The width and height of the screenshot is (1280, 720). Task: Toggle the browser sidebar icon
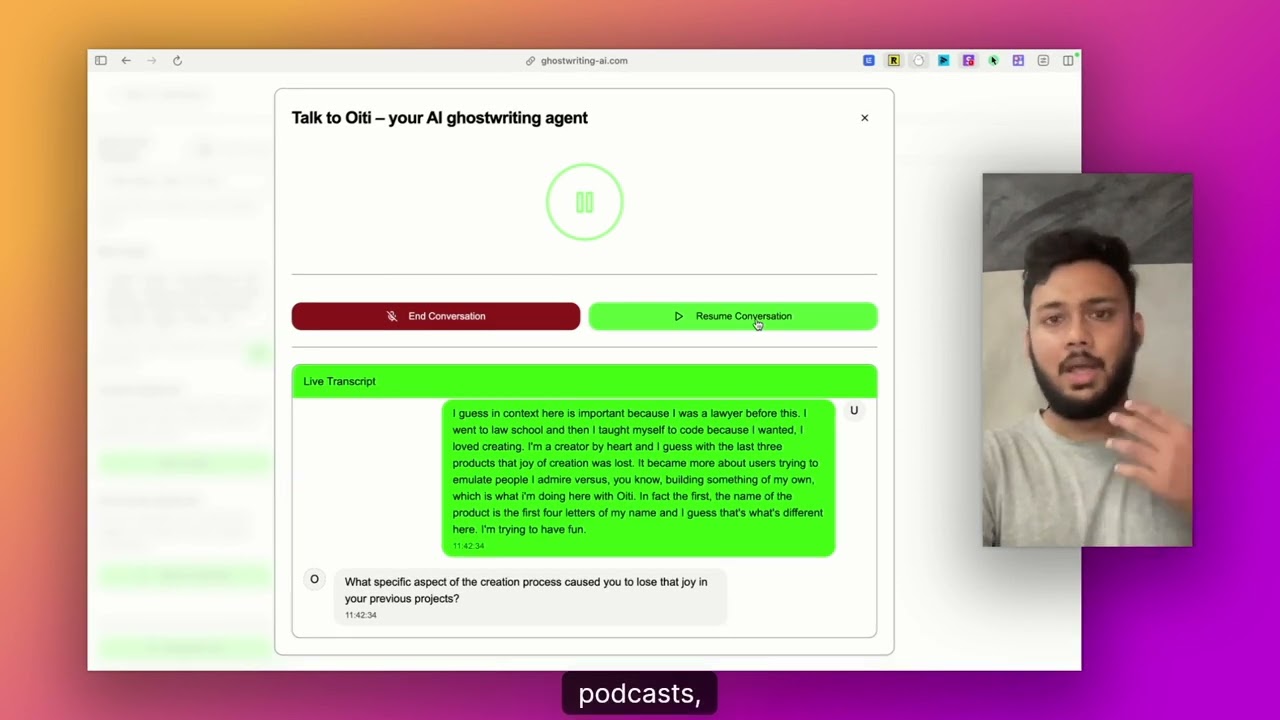(101, 61)
